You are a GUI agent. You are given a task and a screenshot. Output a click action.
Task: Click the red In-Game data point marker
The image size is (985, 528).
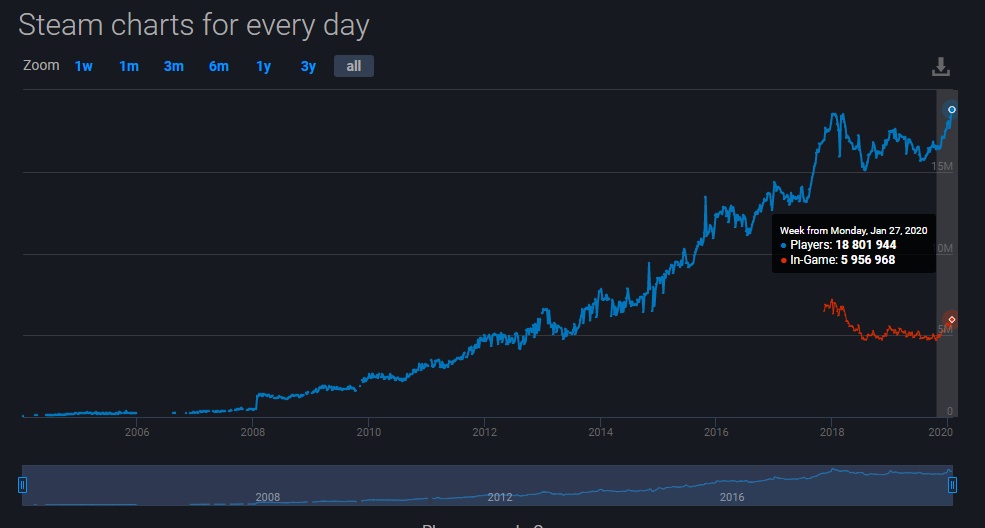[952, 319]
